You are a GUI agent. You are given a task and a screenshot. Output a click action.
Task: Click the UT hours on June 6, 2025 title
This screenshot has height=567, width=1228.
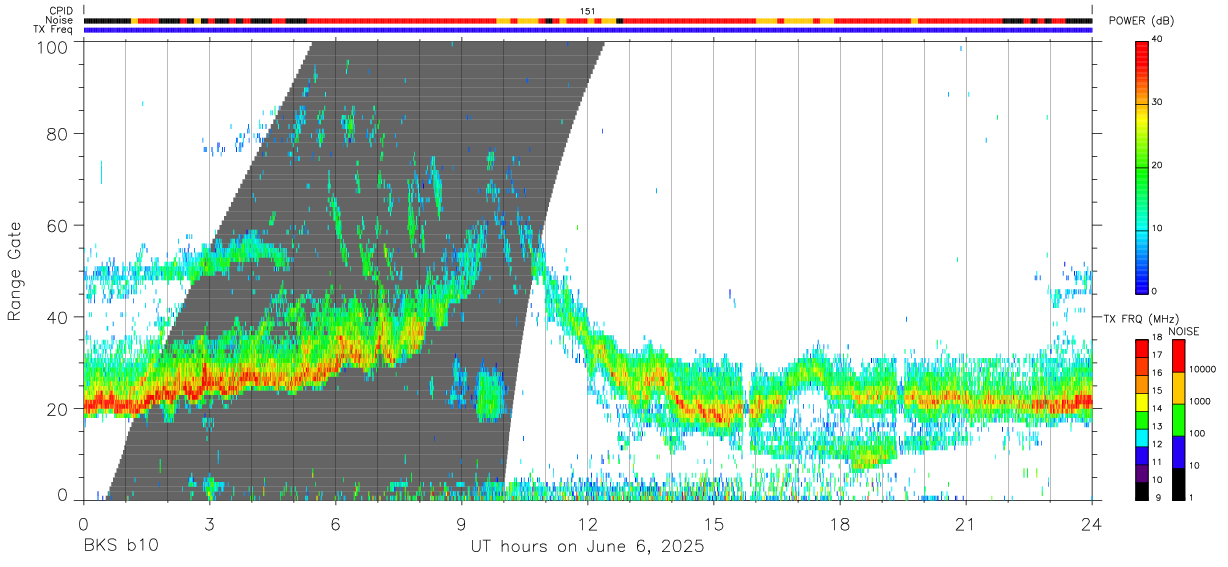point(588,547)
